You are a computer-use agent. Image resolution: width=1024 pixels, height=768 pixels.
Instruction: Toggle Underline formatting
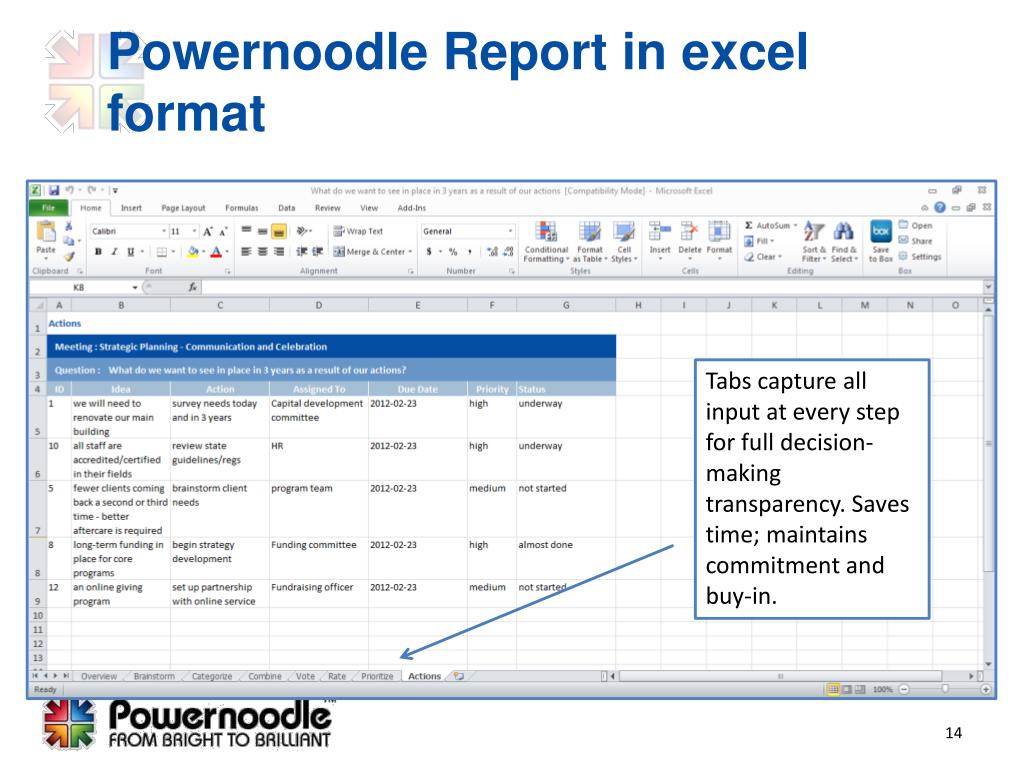(130, 251)
